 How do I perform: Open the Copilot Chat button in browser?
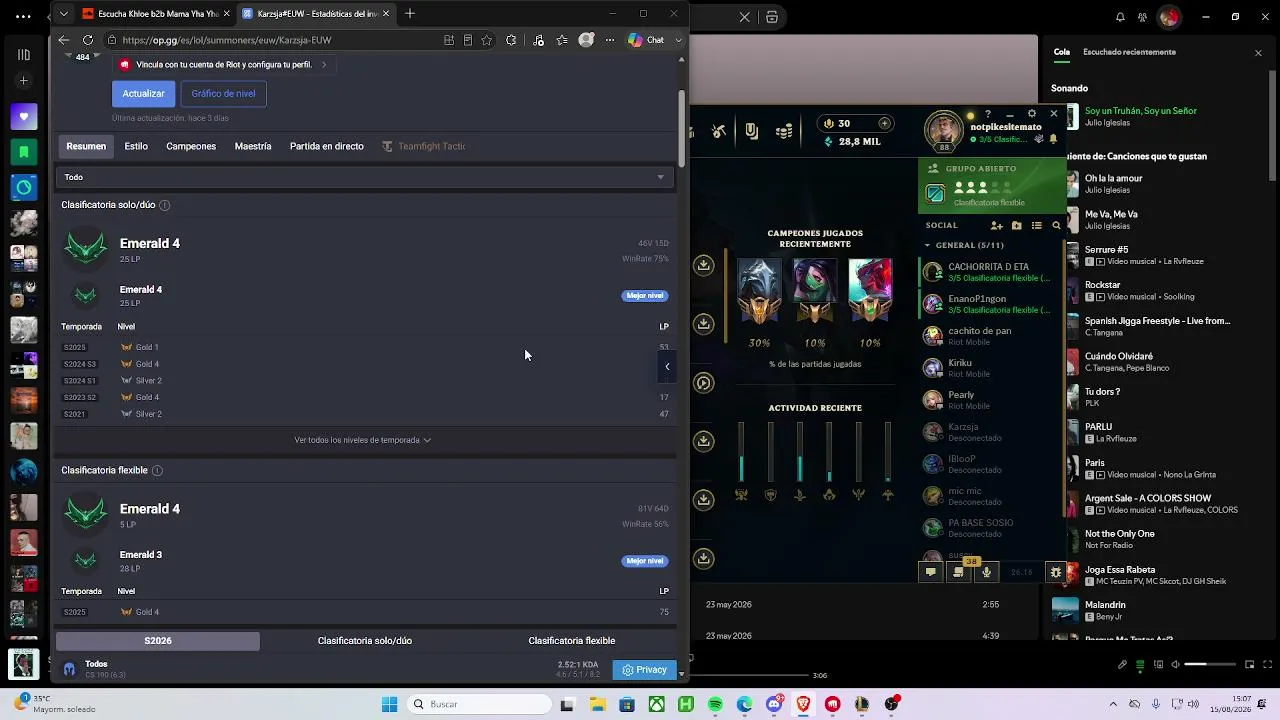point(646,40)
